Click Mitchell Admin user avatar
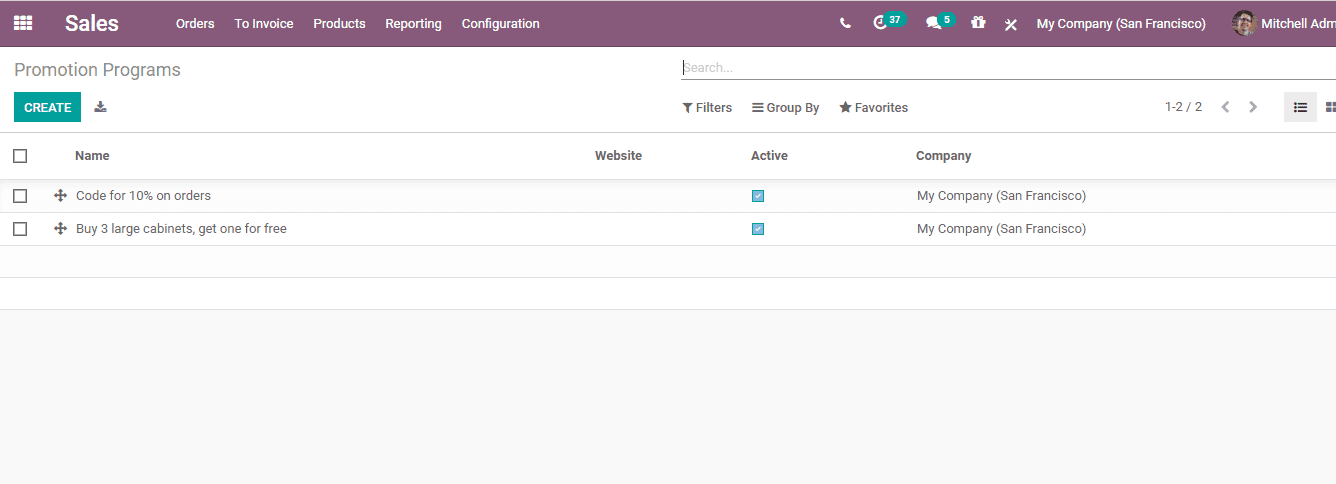This screenshot has width=1336, height=484. 1244,23
